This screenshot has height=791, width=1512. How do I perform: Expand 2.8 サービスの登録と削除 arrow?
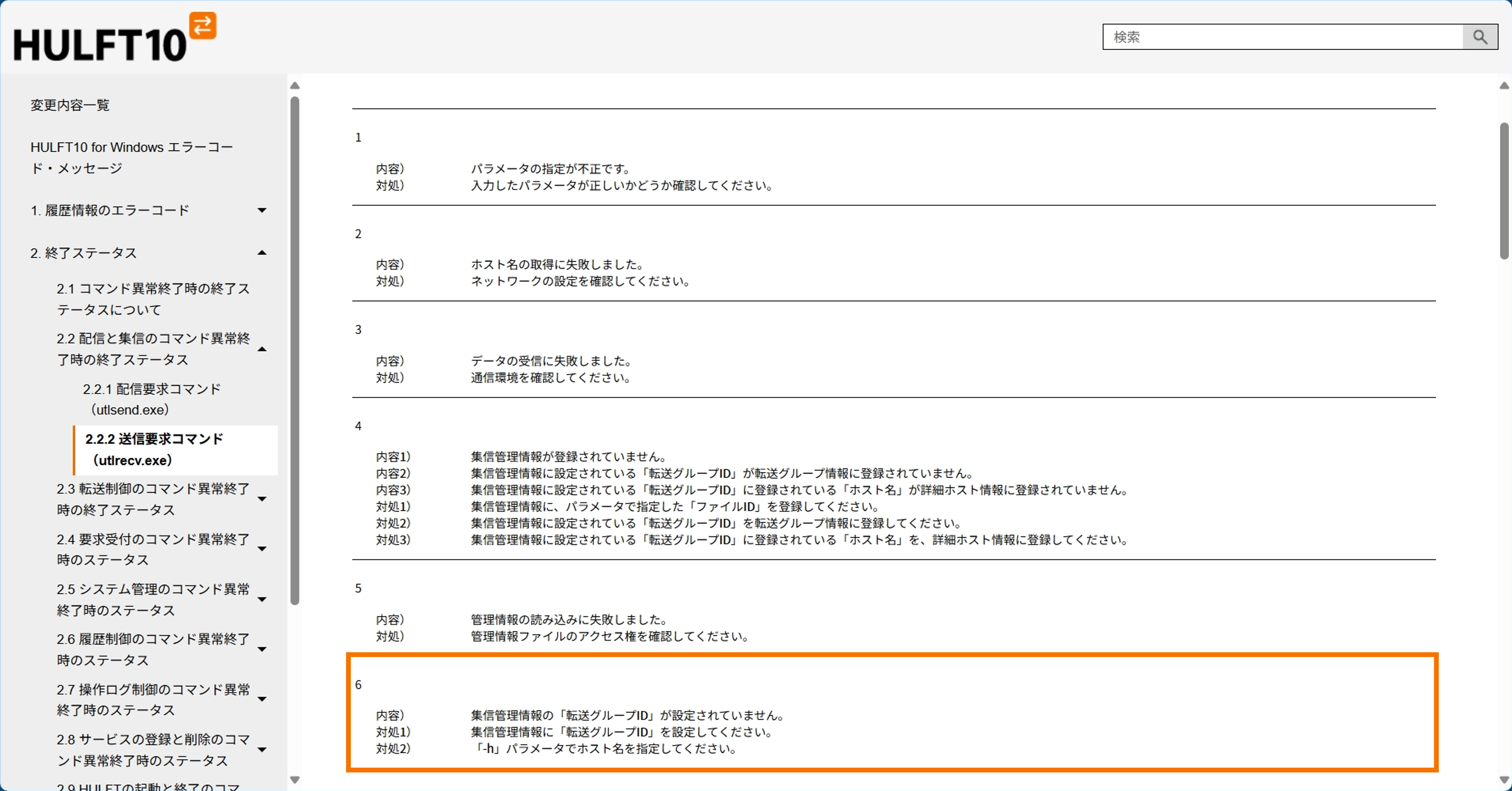point(262,750)
